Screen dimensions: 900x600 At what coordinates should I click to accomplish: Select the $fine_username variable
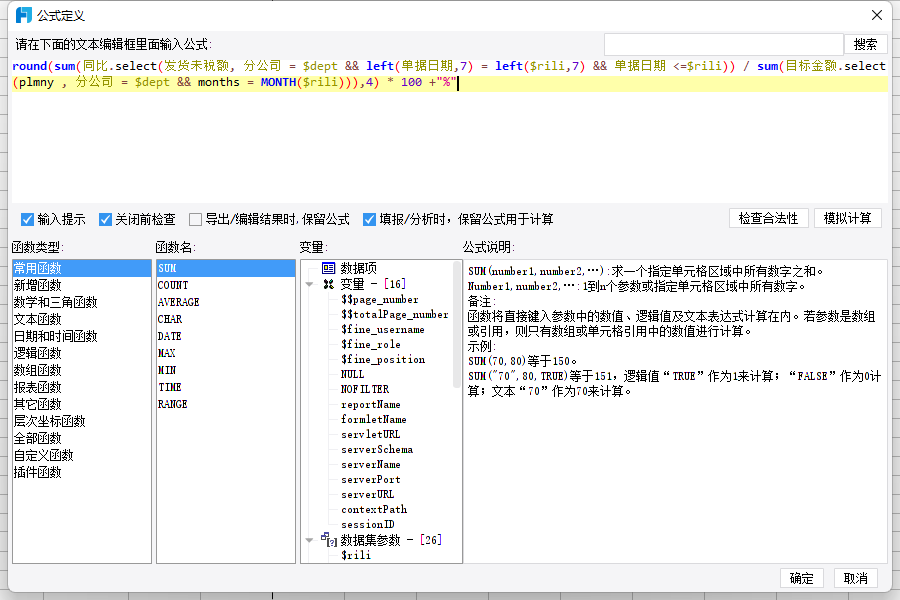382,330
